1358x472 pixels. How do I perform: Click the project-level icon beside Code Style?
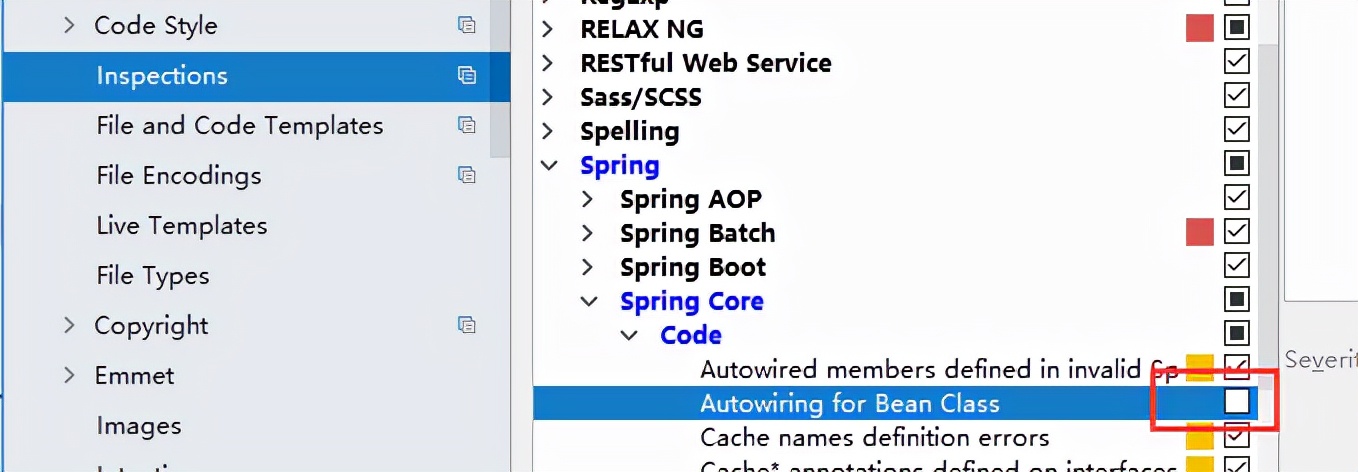point(466,25)
